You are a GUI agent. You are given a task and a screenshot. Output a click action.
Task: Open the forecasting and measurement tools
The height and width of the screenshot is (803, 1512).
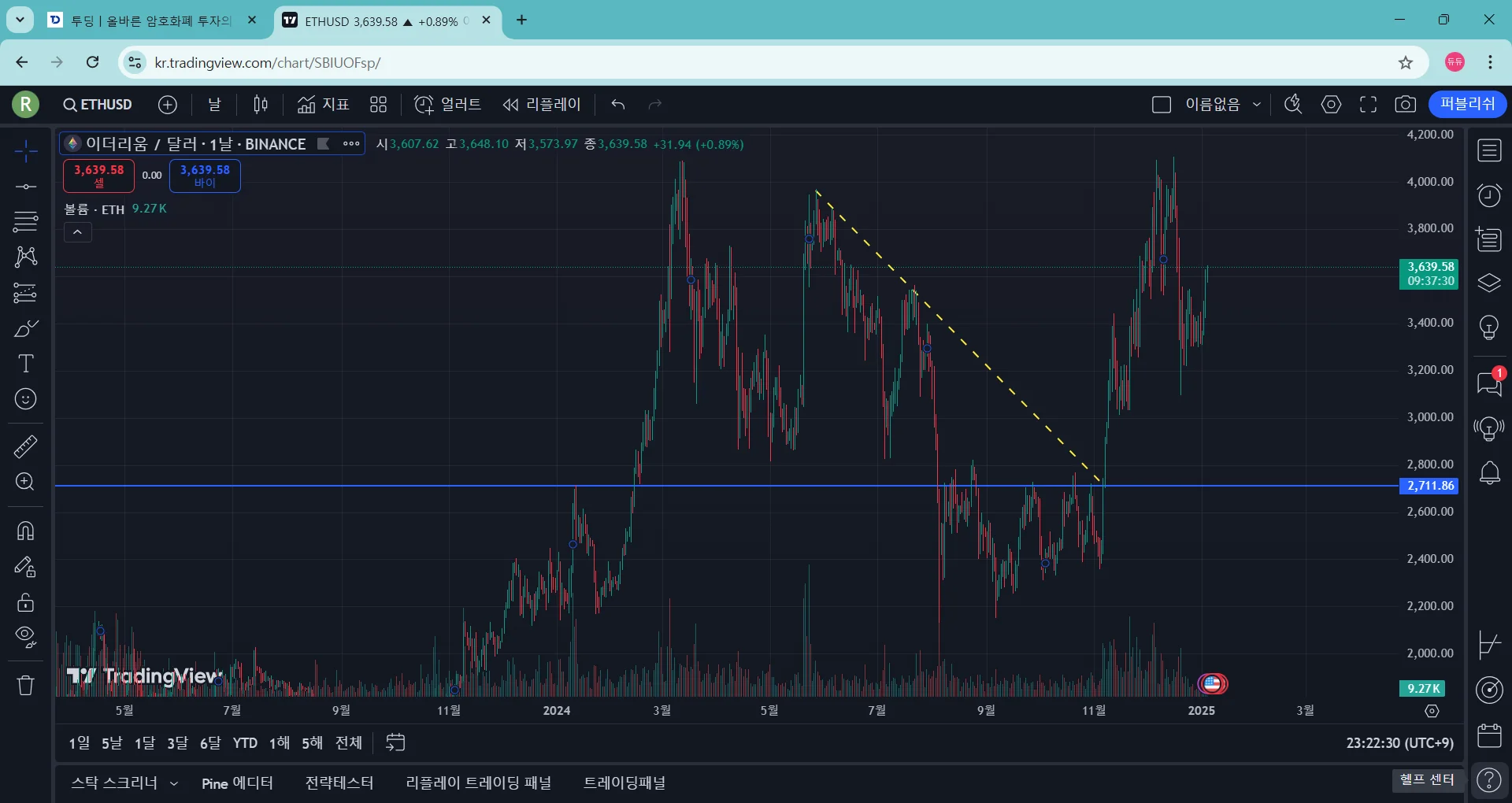point(25,293)
